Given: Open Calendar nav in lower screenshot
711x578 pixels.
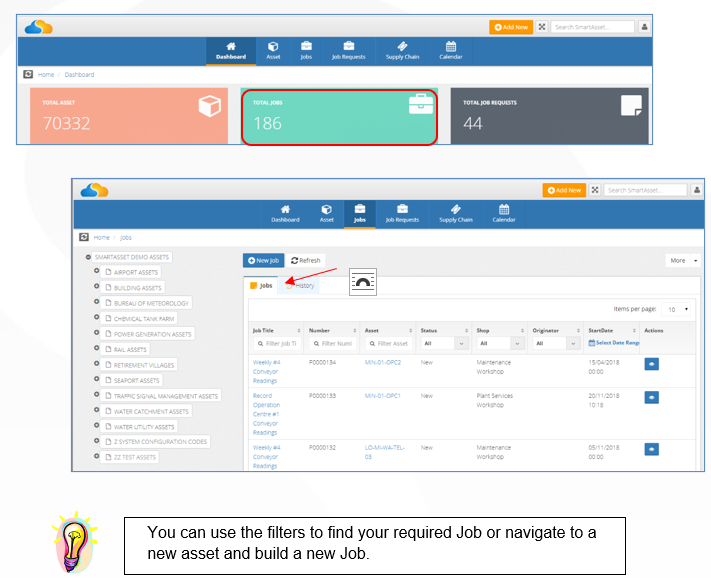Looking at the screenshot, I should tap(504, 214).
